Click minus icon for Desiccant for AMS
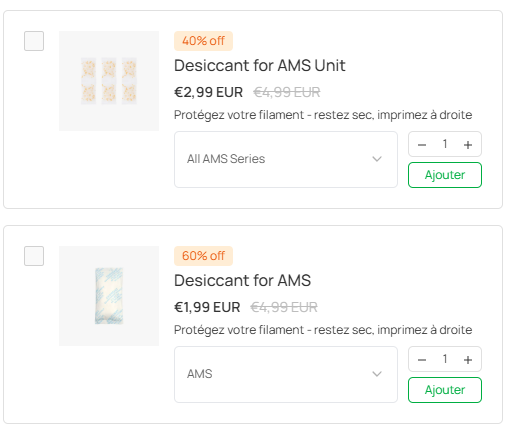The width and height of the screenshot is (509, 430). pos(422,360)
